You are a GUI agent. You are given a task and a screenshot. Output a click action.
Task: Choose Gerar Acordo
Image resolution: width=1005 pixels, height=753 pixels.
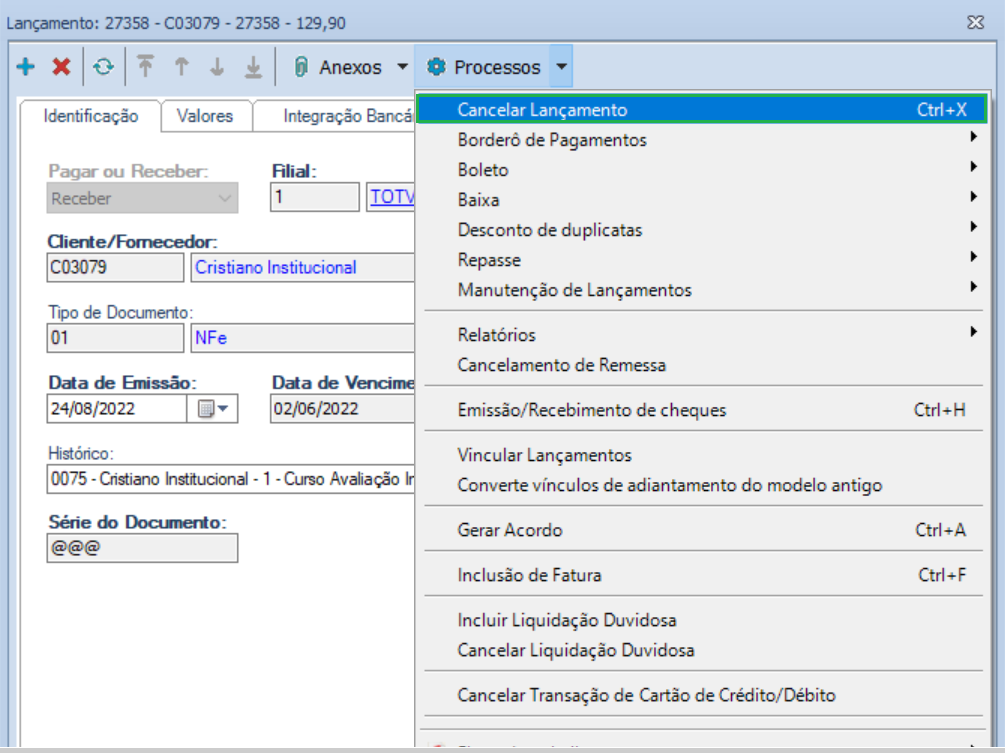tap(703, 530)
